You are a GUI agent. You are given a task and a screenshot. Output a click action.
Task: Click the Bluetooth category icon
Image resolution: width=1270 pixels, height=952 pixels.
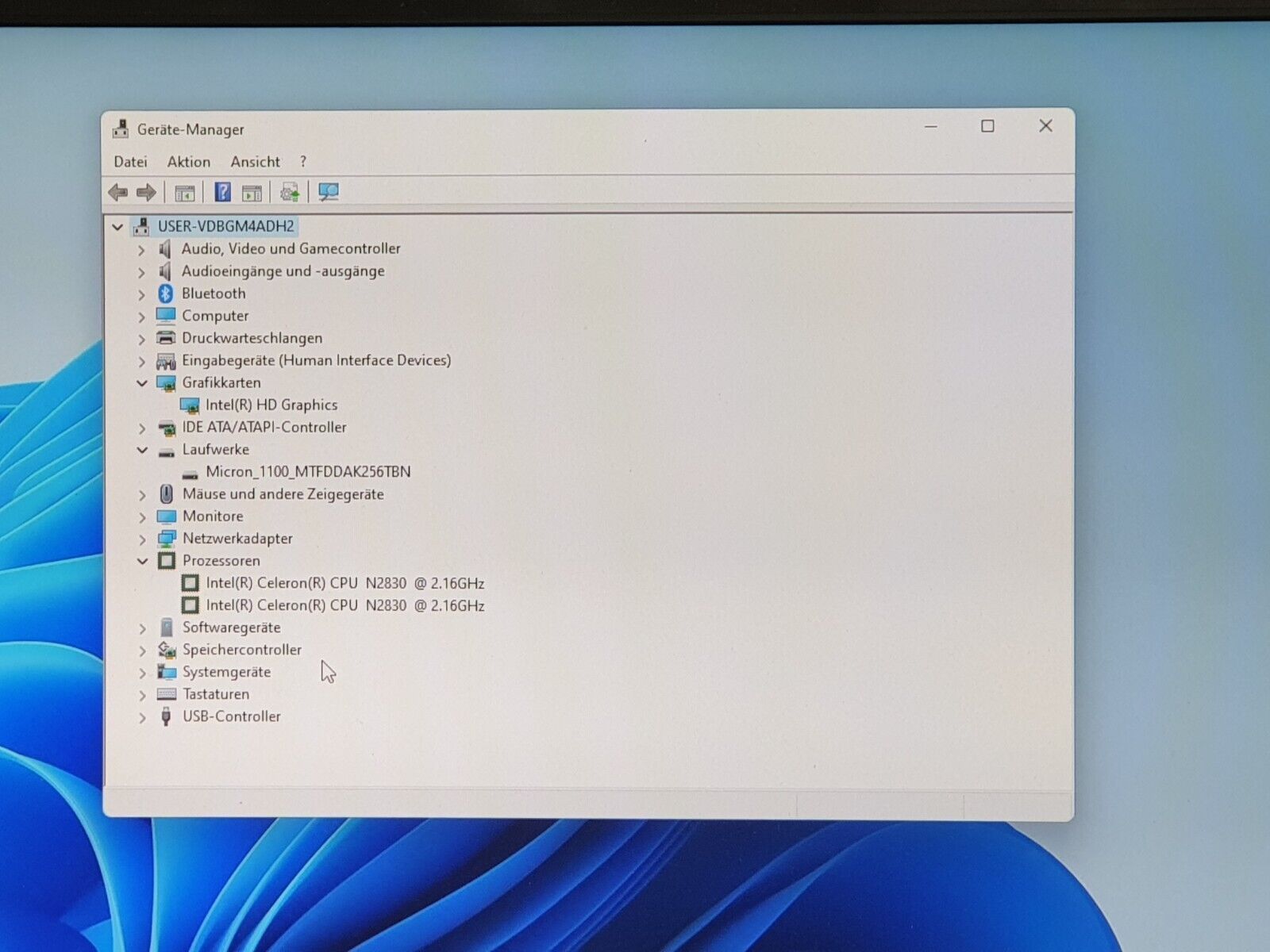point(166,294)
